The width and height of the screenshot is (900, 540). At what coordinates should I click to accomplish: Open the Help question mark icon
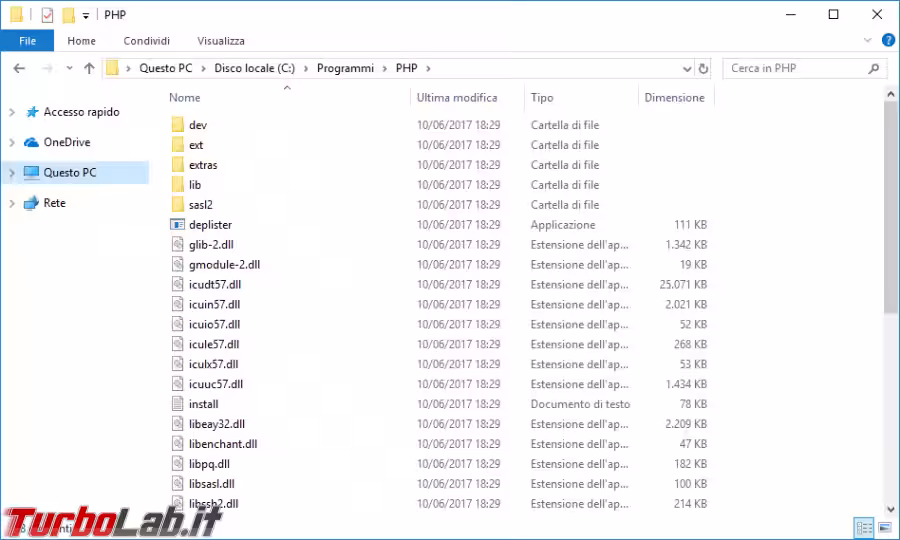(x=888, y=40)
